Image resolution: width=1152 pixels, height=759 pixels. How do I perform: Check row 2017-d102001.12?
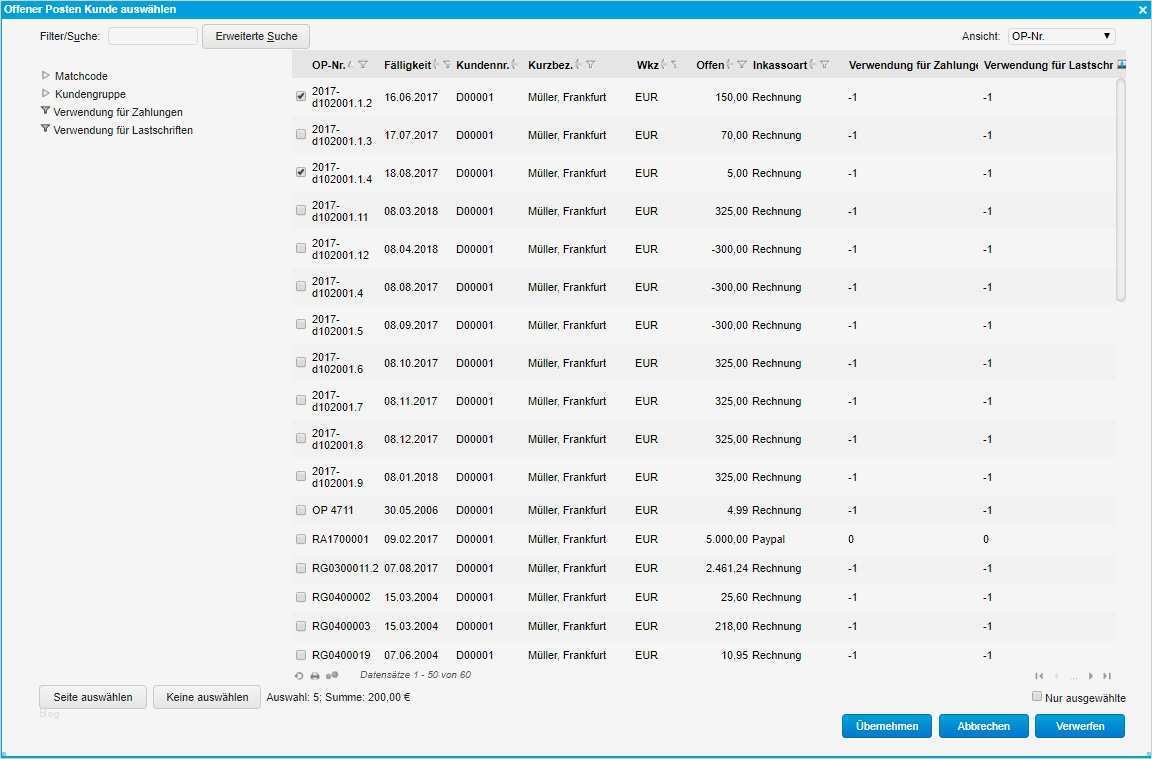(300, 248)
